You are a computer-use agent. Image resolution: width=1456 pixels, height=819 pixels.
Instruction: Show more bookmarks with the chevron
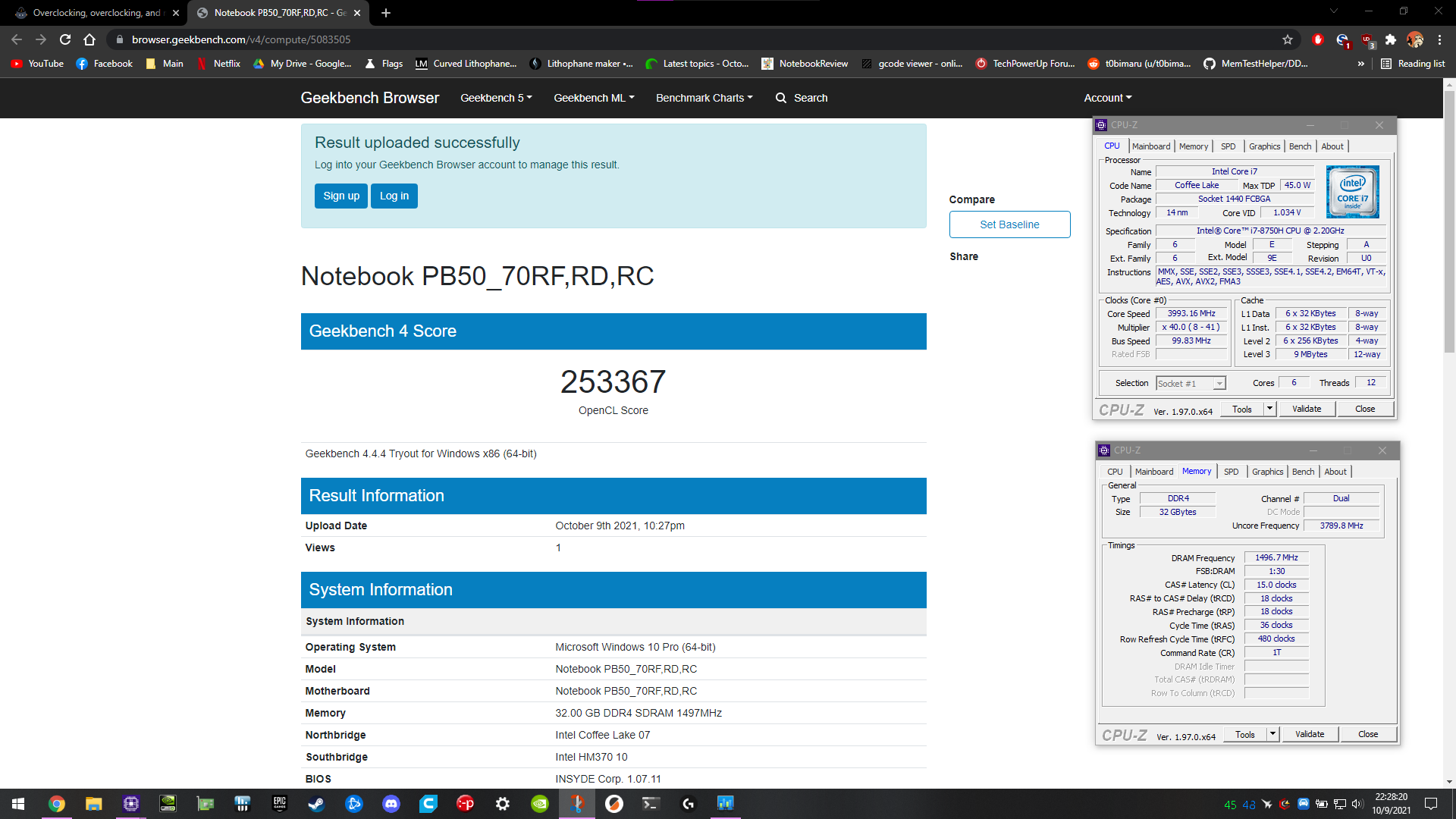[1361, 64]
